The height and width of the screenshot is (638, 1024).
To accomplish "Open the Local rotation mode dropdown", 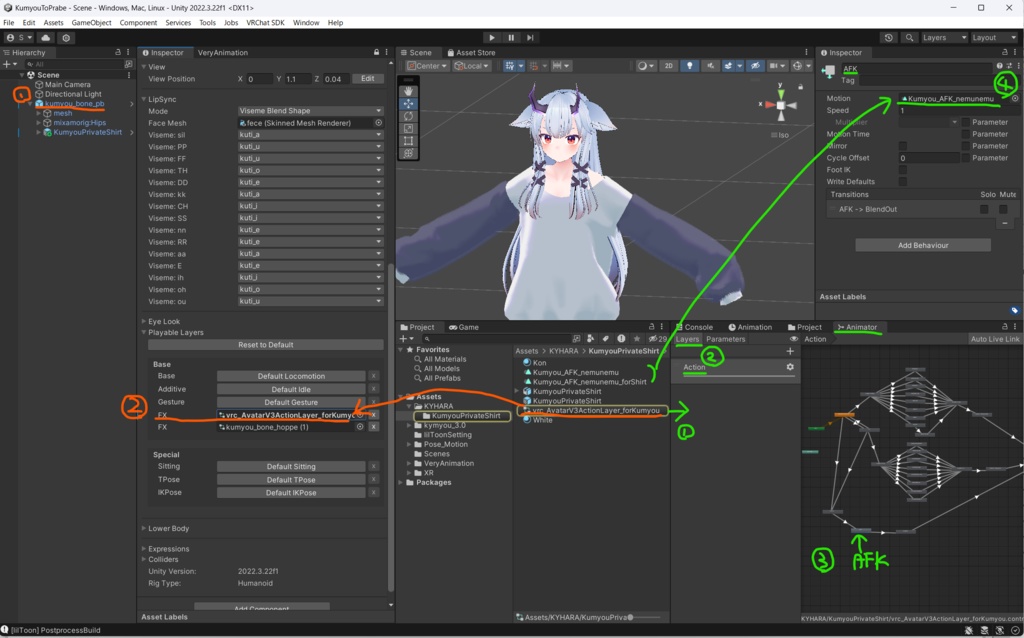I will [472, 66].
